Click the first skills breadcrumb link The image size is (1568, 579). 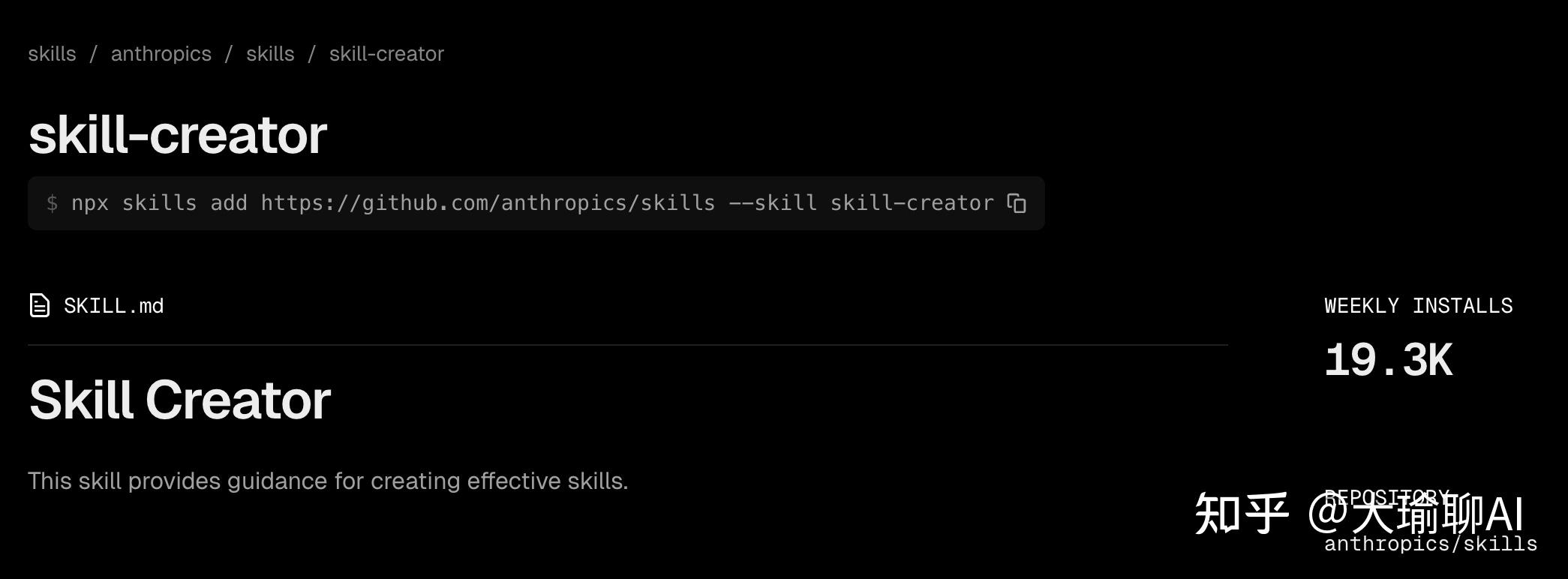point(52,53)
